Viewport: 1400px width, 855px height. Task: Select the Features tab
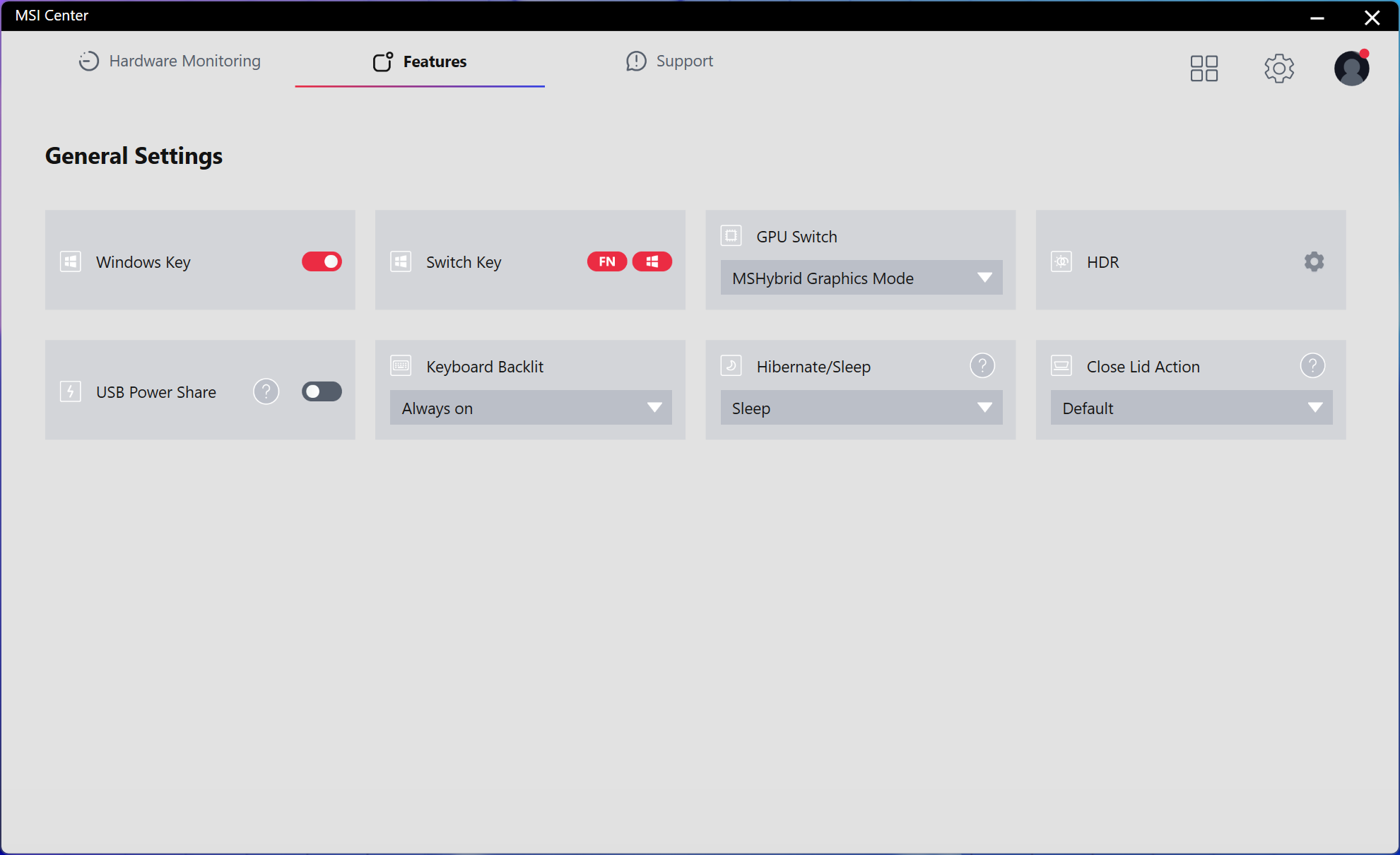(420, 61)
